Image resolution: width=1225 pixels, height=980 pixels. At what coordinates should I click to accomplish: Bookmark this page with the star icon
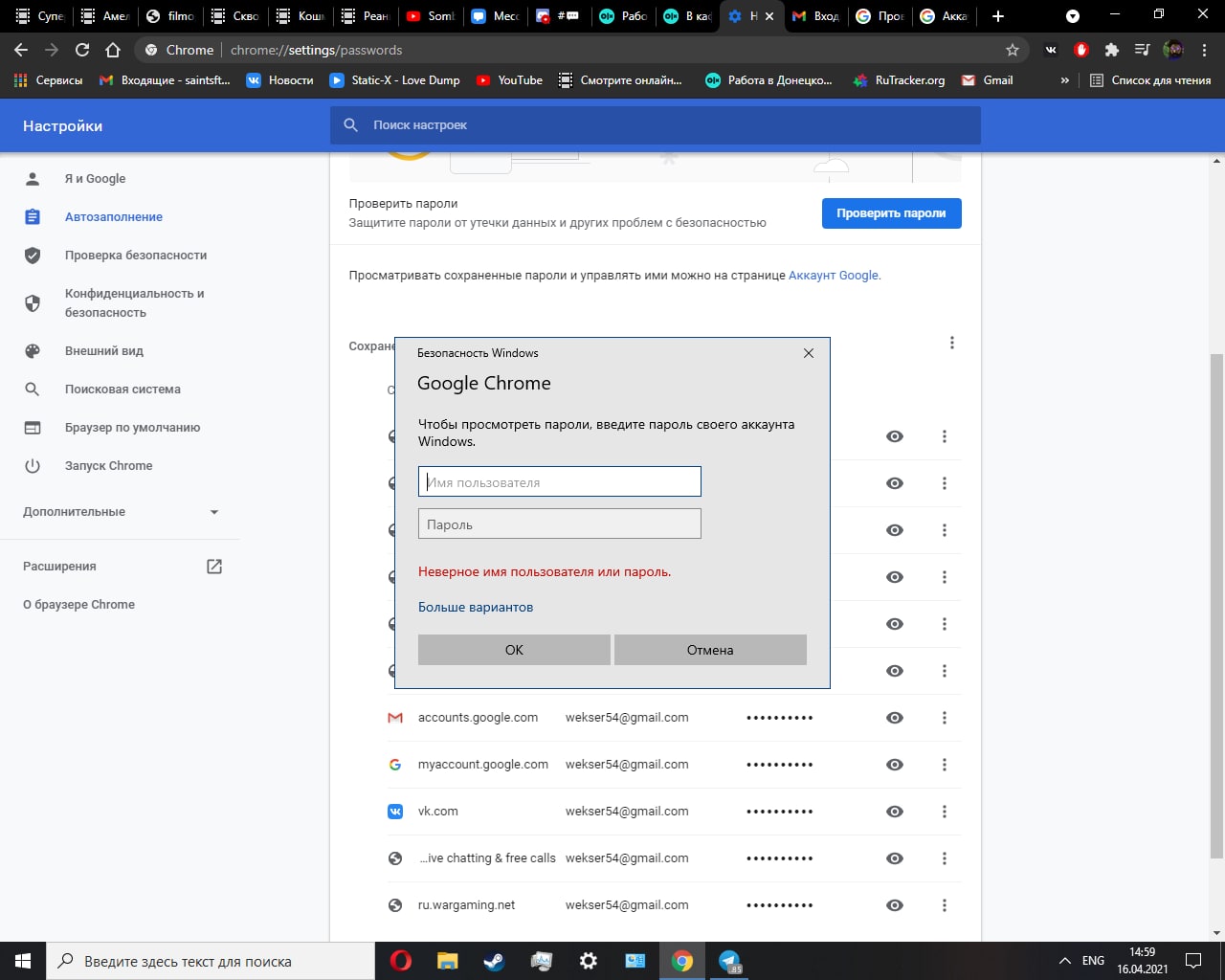tap(1013, 50)
